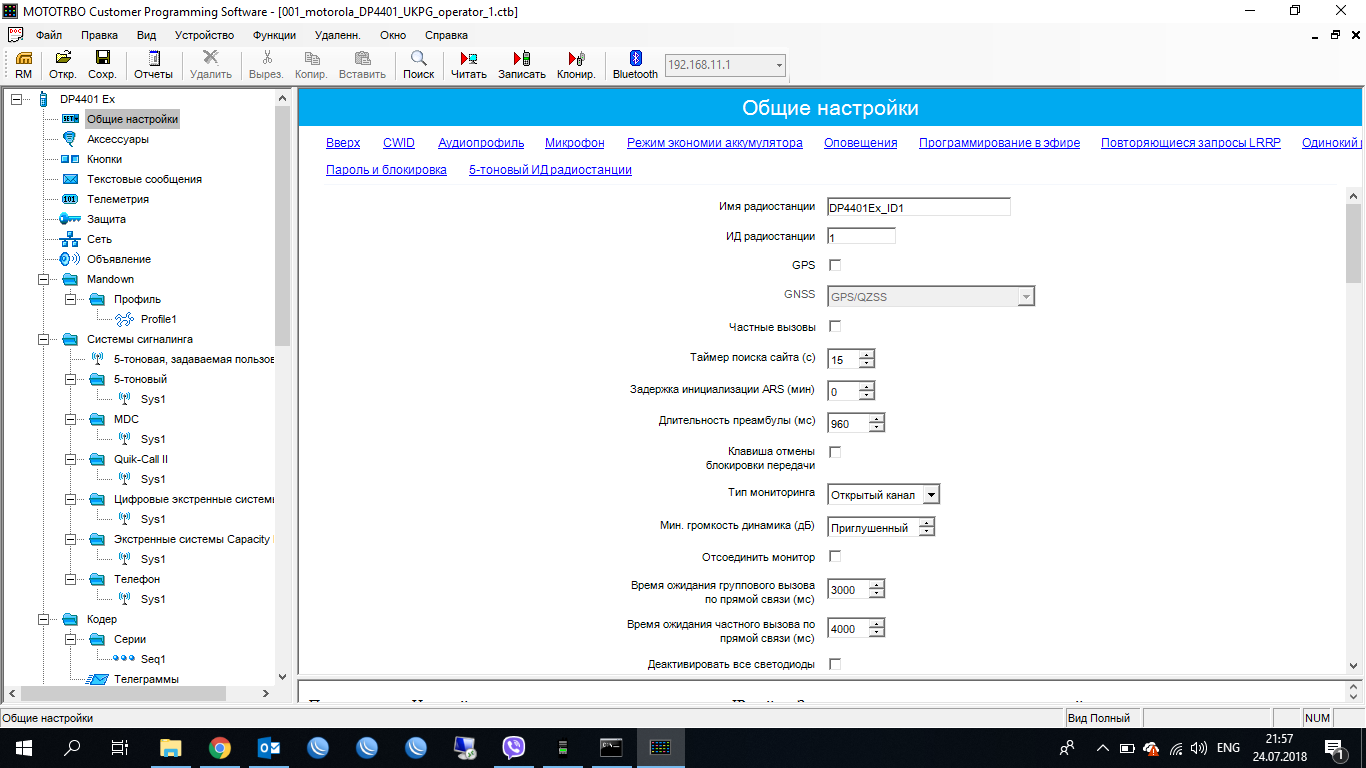Collapse the Системы сигналинга node

click(x=43, y=339)
